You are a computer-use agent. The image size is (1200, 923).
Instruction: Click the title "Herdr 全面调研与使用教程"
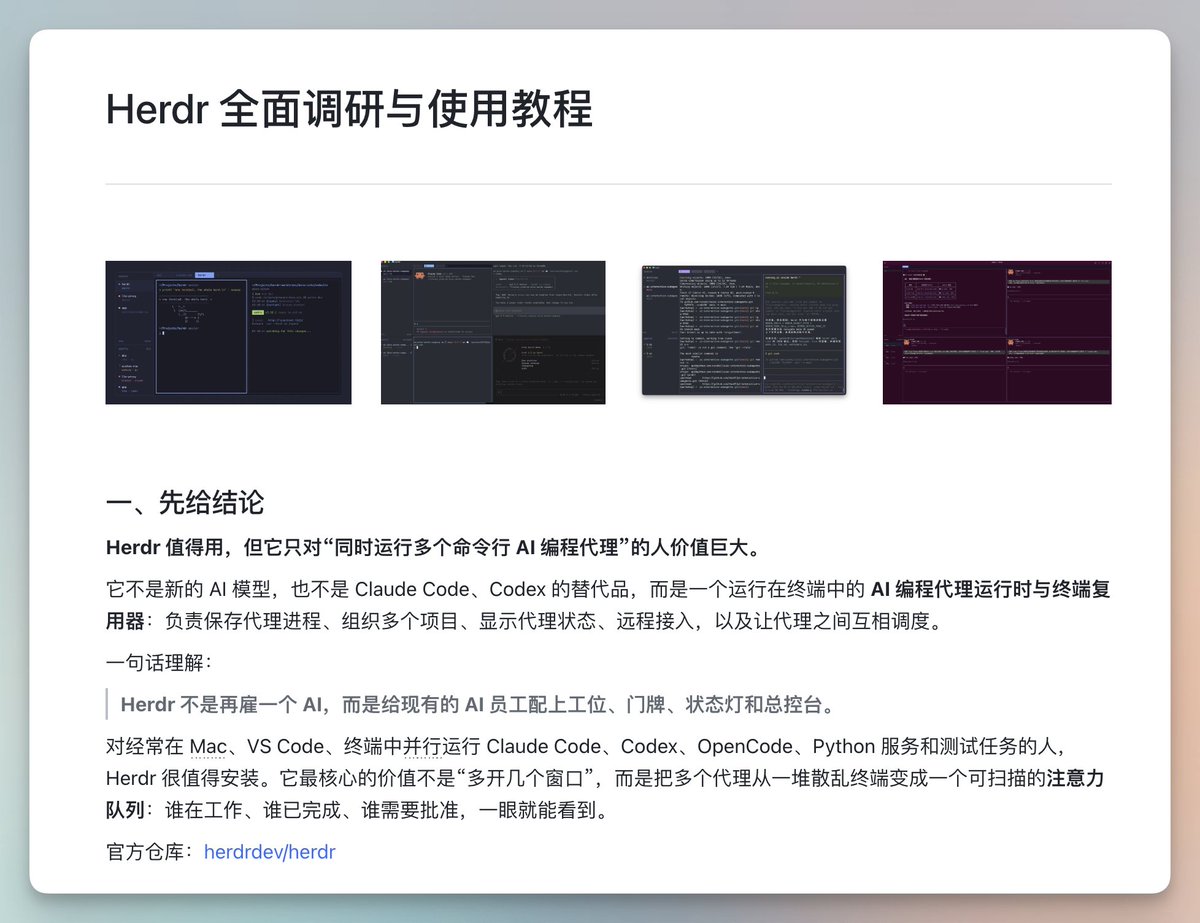[x=349, y=109]
